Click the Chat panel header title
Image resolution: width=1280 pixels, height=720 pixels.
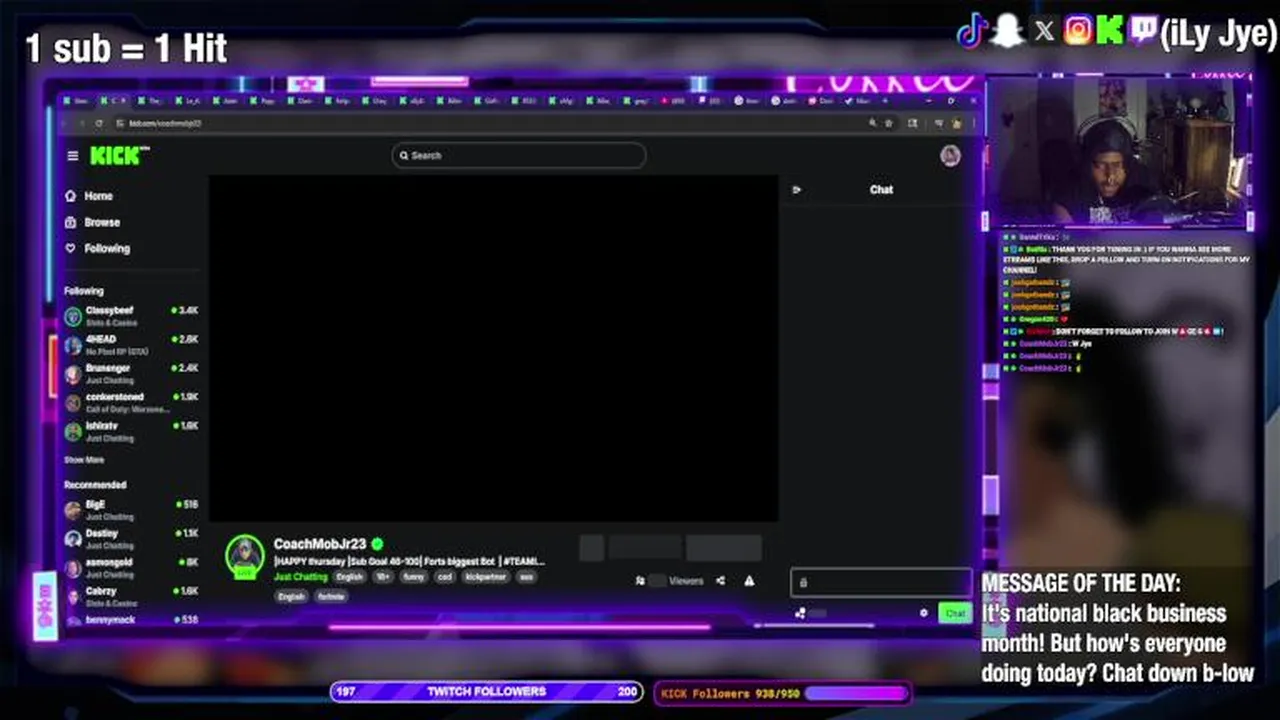(x=881, y=189)
